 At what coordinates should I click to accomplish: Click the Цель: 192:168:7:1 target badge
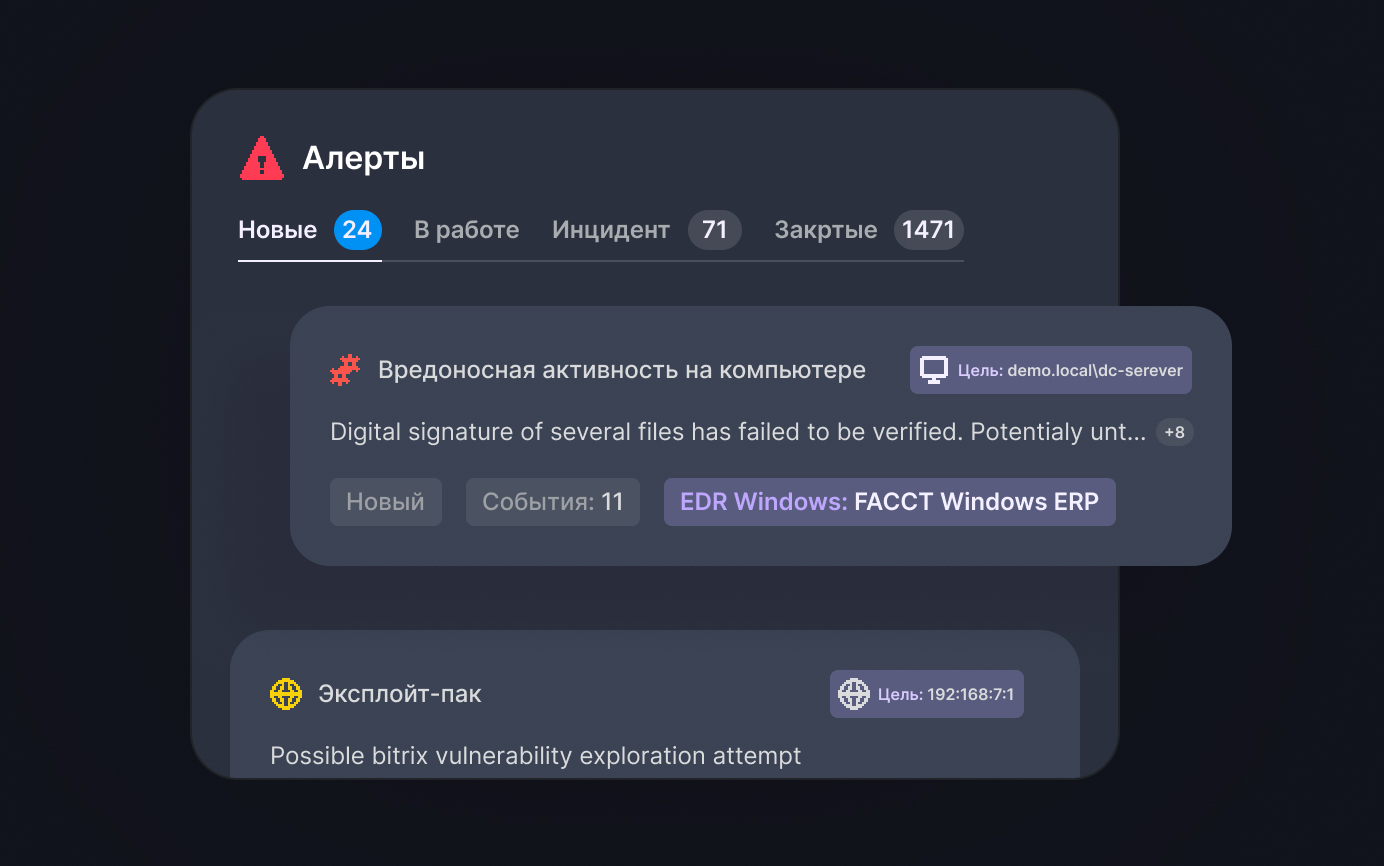926,693
